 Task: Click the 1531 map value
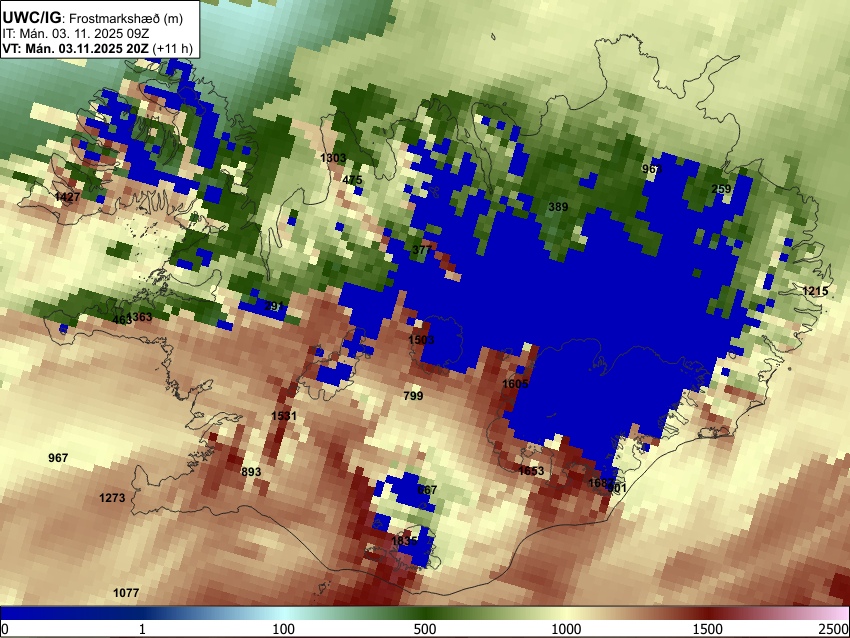click(x=284, y=416)
